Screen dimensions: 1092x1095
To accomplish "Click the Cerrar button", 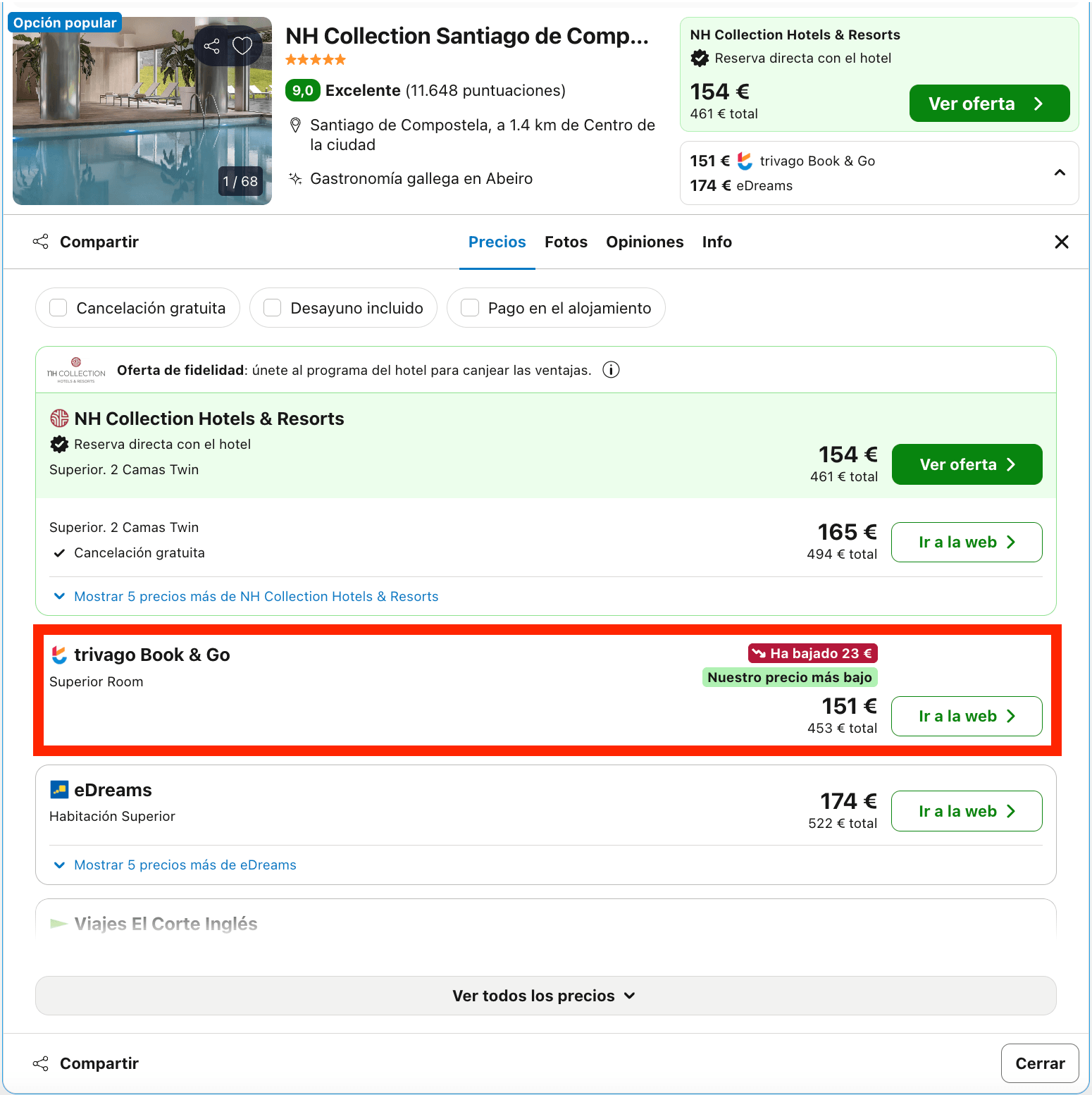I will [x=1040, y=1063].
